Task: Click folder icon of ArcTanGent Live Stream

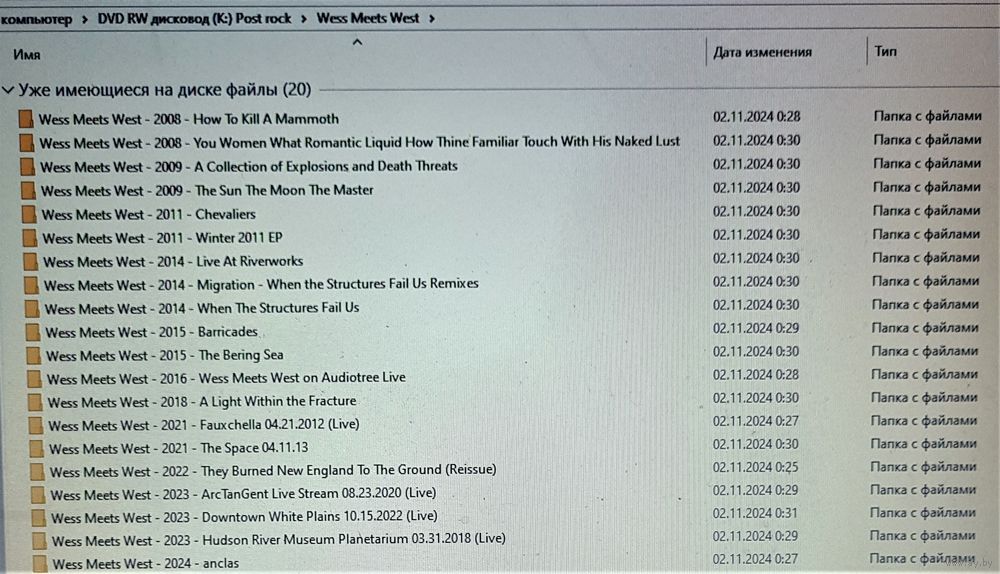Action: (38, 495)
